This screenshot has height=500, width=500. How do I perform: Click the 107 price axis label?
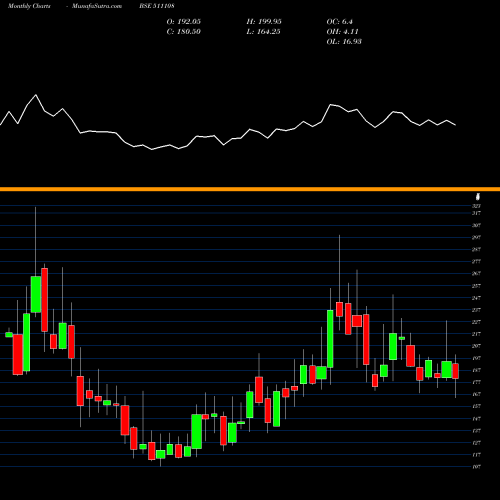coord(476,467)
